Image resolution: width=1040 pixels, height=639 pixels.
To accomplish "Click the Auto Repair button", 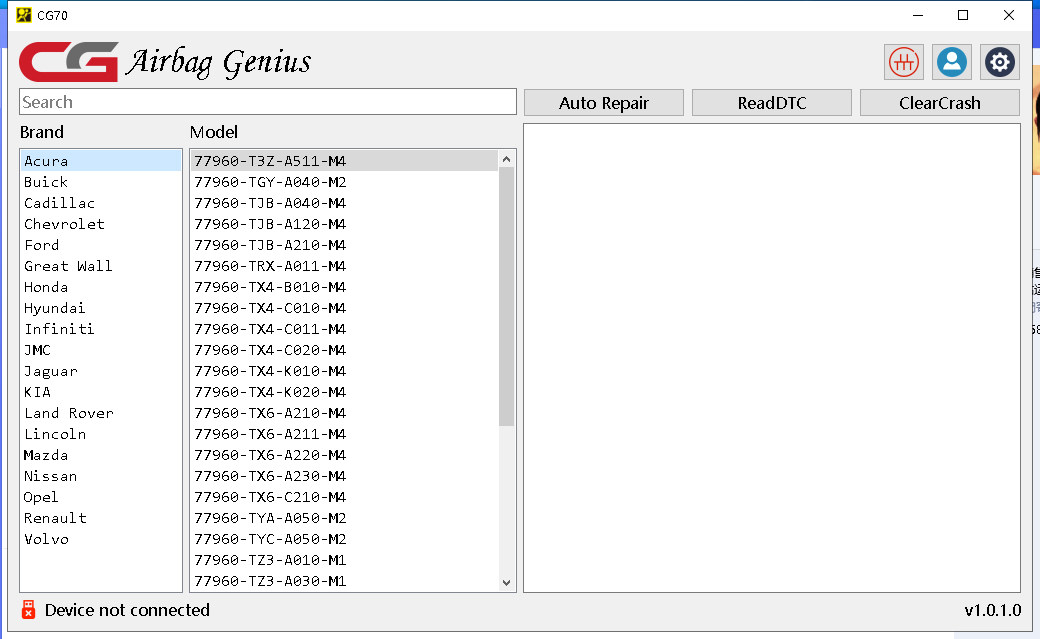I will (604, 103).
